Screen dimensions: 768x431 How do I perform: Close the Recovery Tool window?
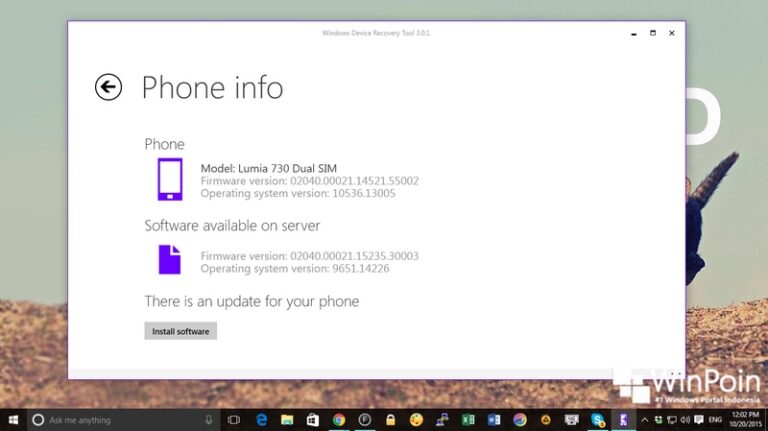(x=672, y=33)
